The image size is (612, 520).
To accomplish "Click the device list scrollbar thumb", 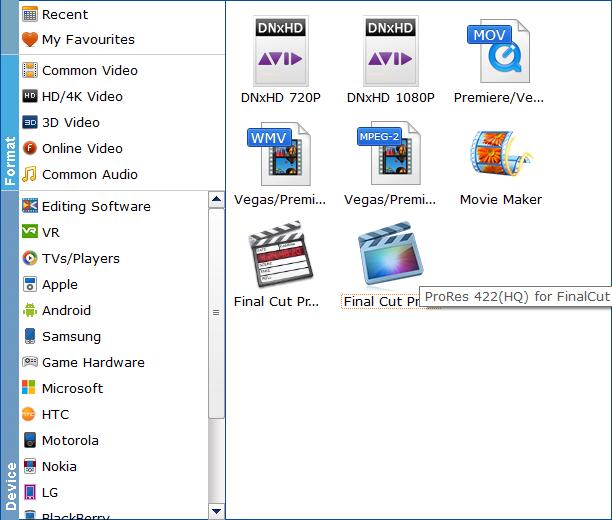I will click(x=216, y=313).
